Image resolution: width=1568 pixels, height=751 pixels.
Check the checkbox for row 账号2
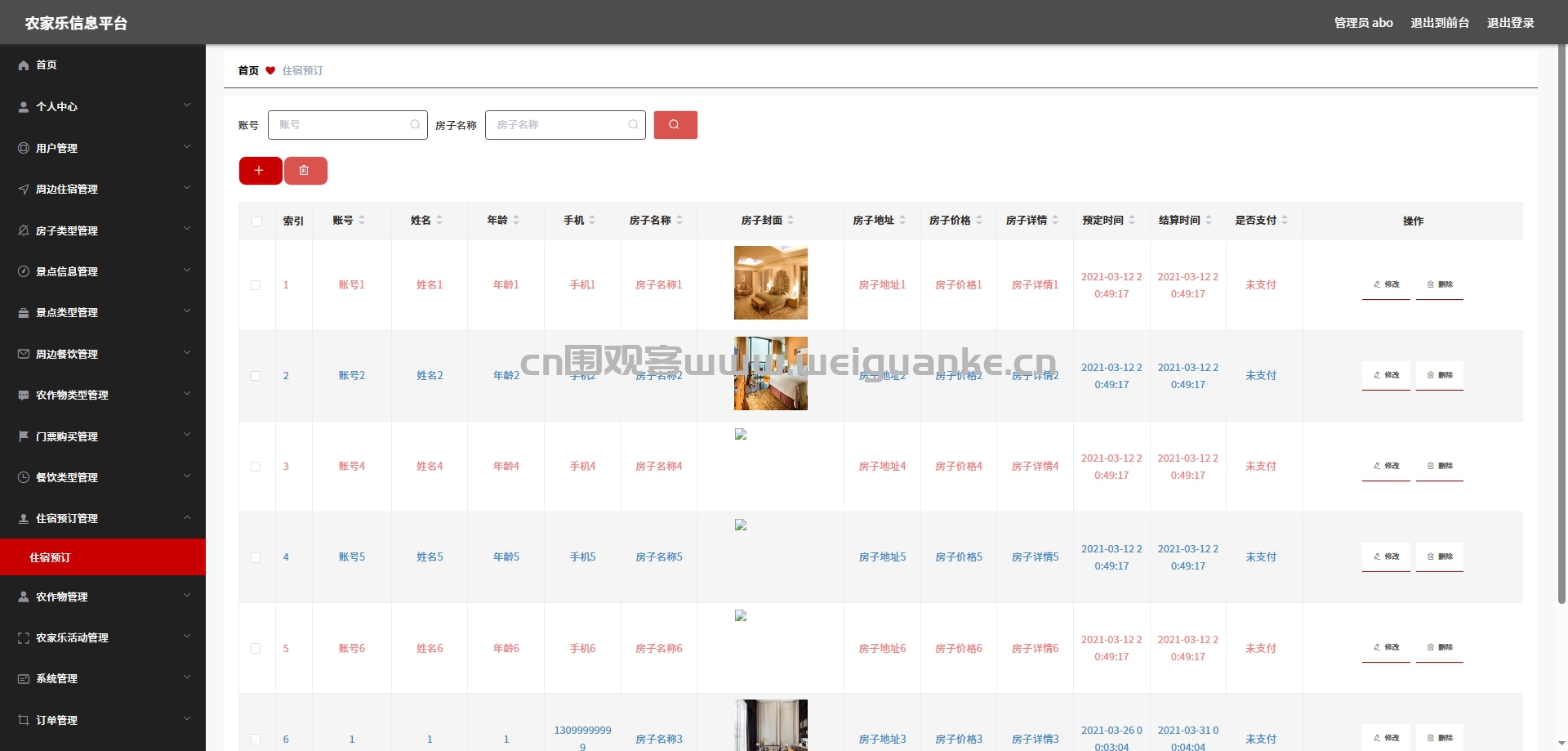pos(256,376)
